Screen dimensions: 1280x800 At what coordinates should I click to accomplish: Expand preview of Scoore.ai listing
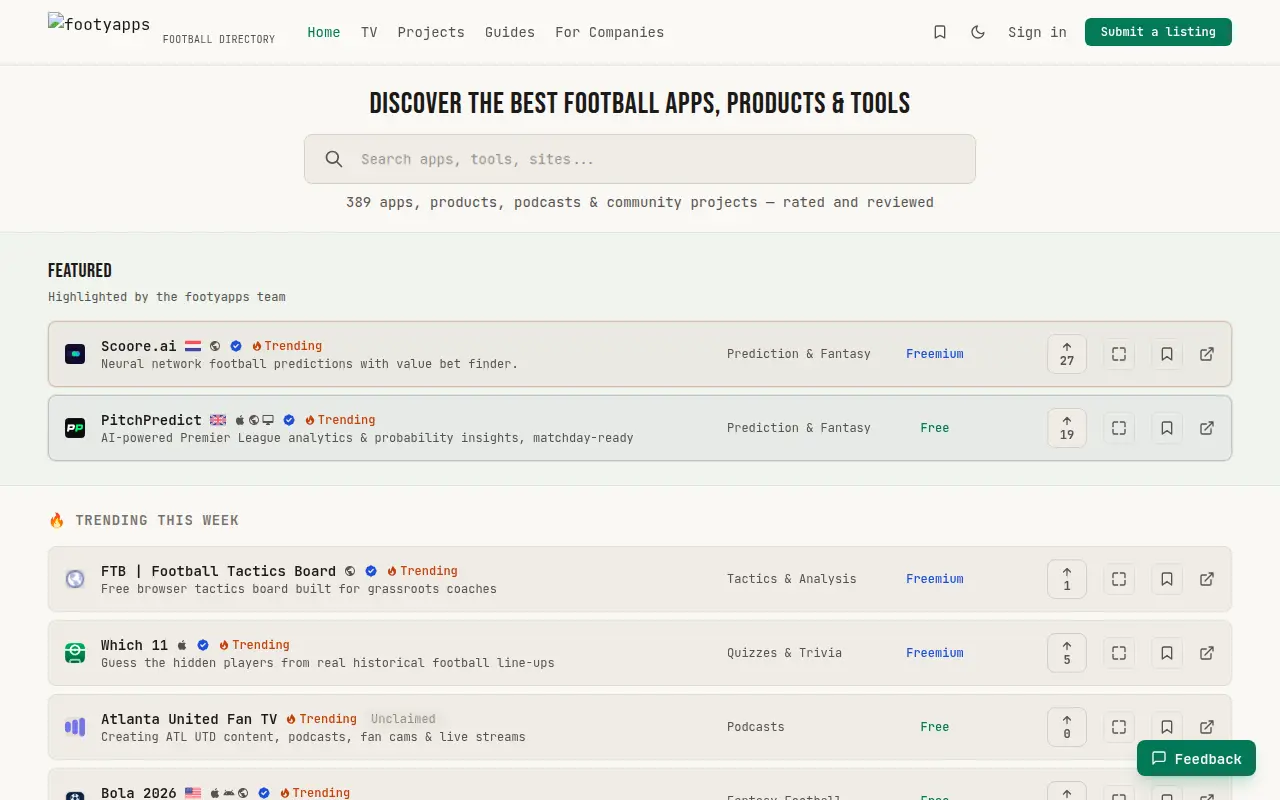[x=1119, y=354]
